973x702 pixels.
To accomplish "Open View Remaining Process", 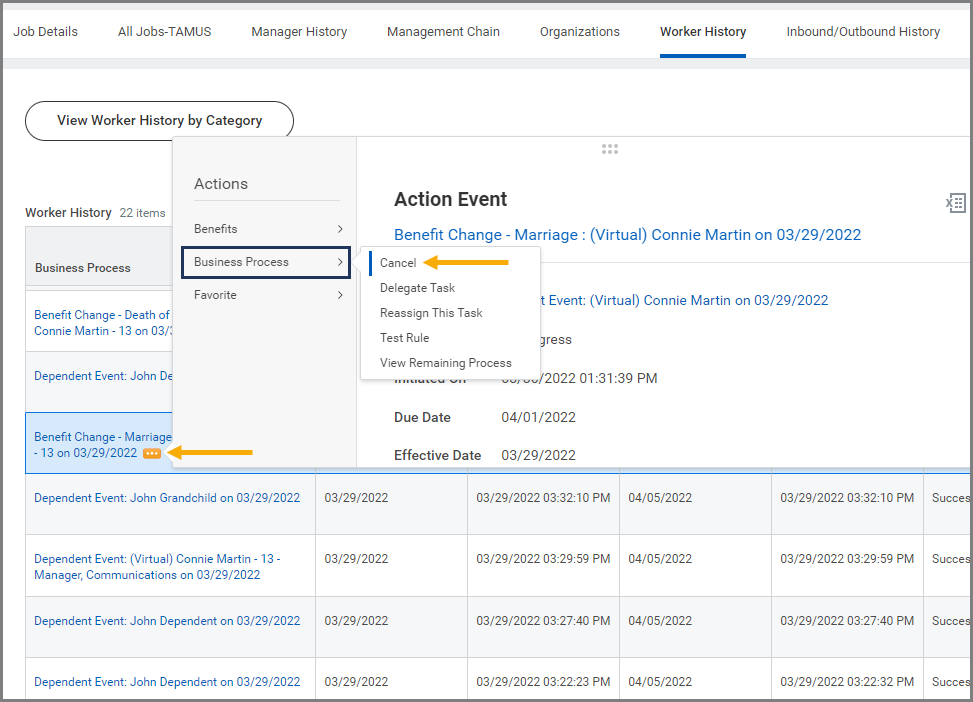I will (x=445, y=363).
